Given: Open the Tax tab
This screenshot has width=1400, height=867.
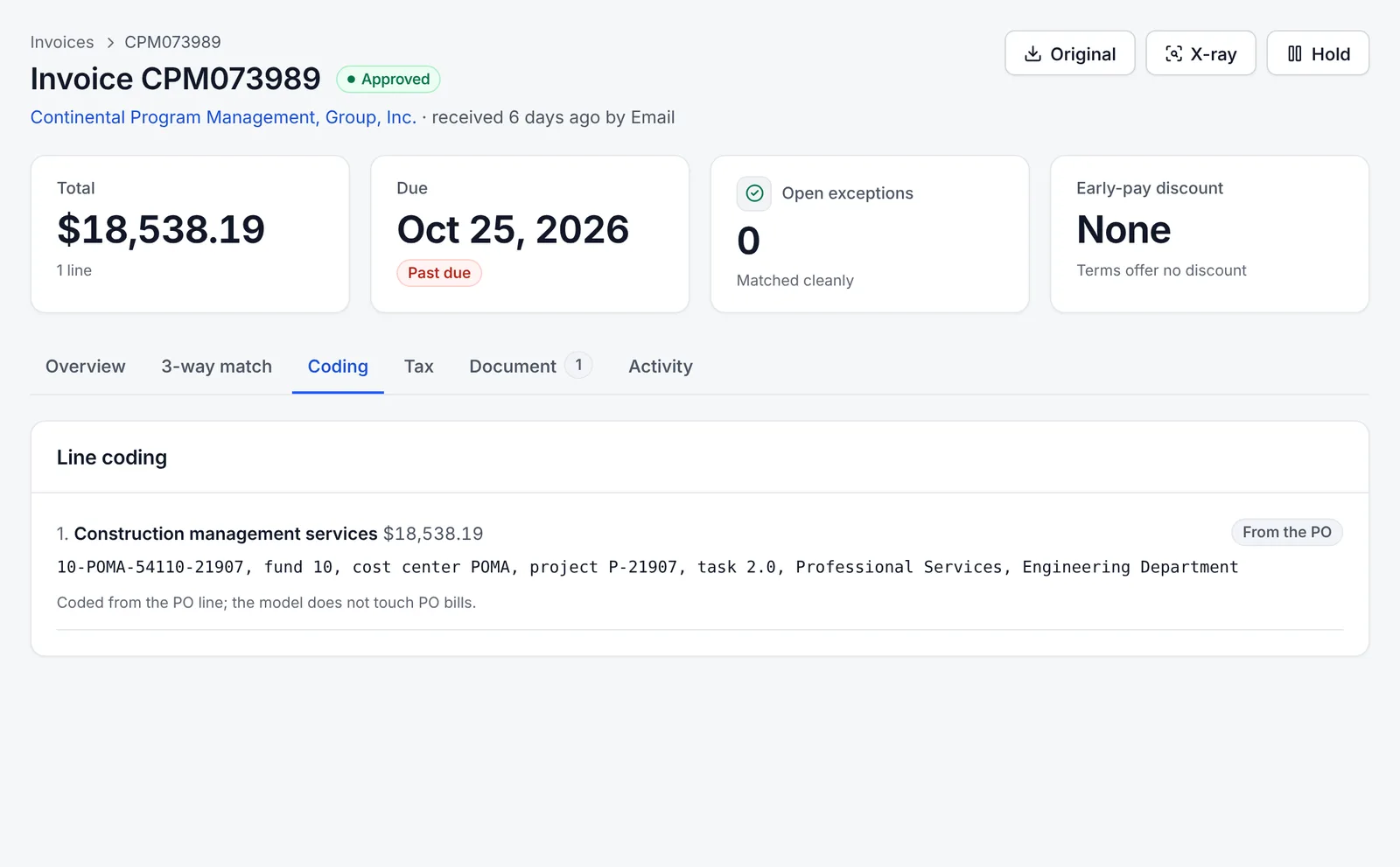Looking at the screenshot, I should tap(419, 367).
